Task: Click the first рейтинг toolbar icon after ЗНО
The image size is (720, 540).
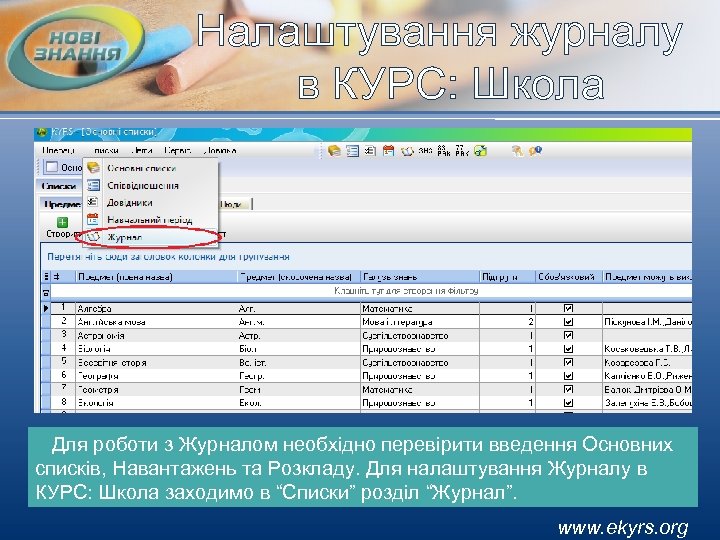Action: (444, 151)
